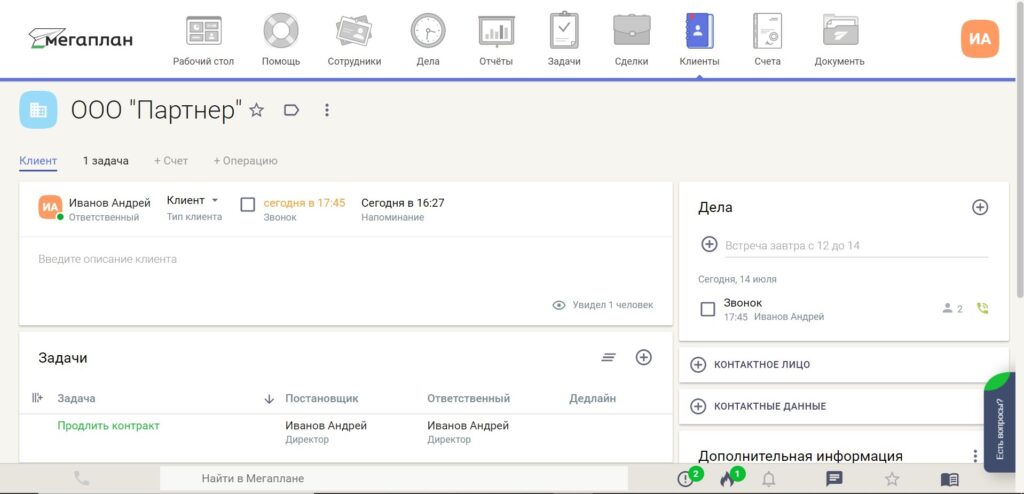The height and width of the screenshot is (494, 1024).
Task: Click the Иванов Андрей Постановщик cell
Action: click(x=326, y=432)
